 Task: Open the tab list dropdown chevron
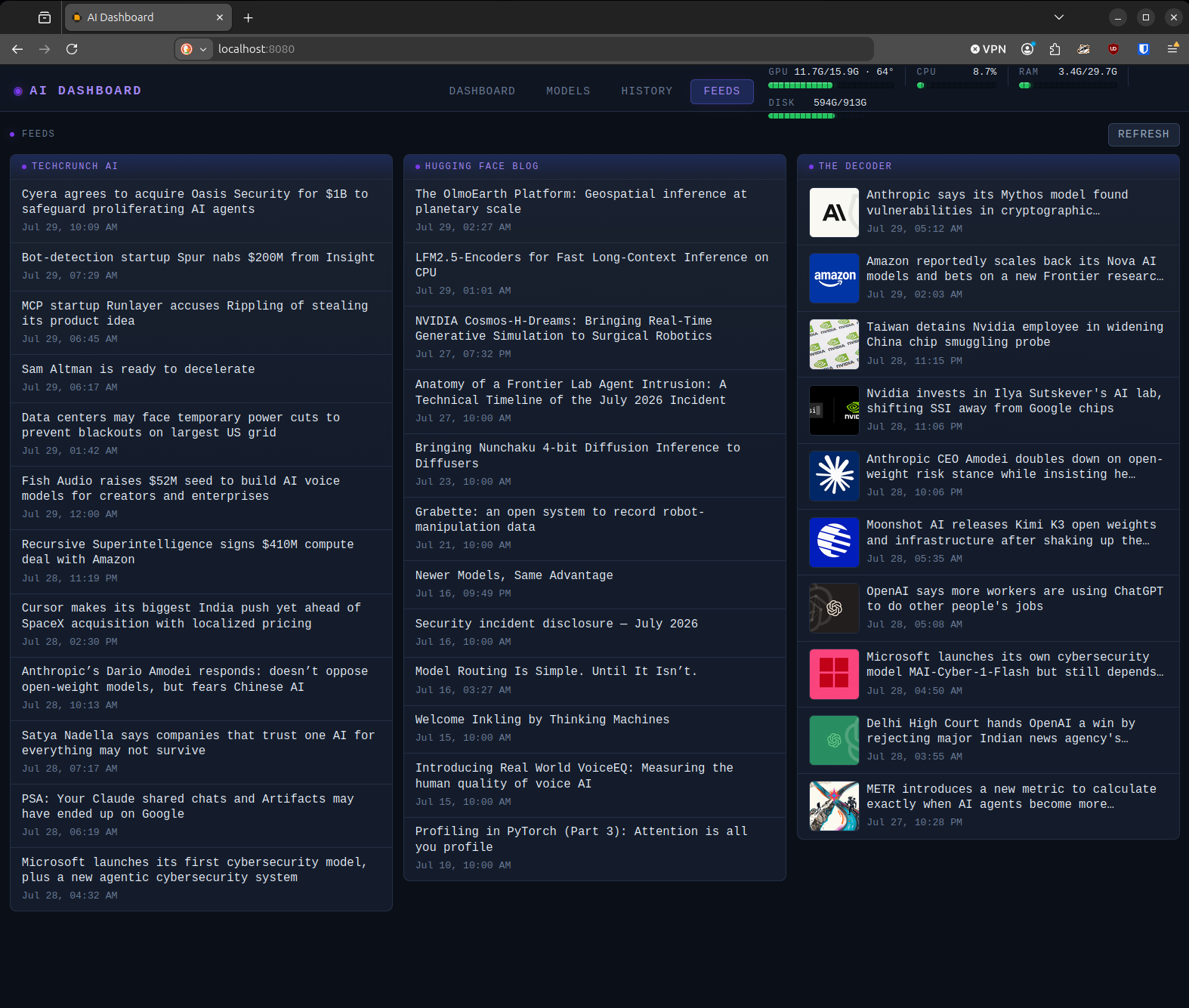(x=1059, y=17)
